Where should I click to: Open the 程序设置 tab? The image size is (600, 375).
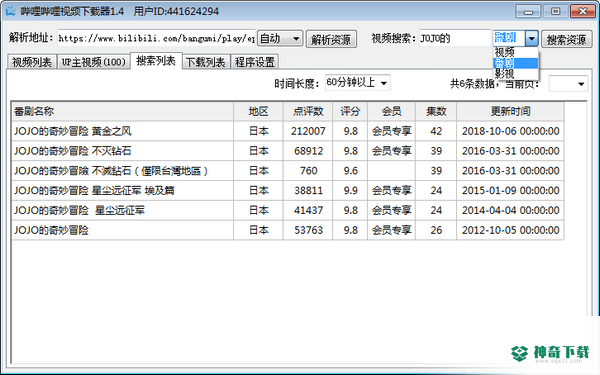[x=255, y=62]
